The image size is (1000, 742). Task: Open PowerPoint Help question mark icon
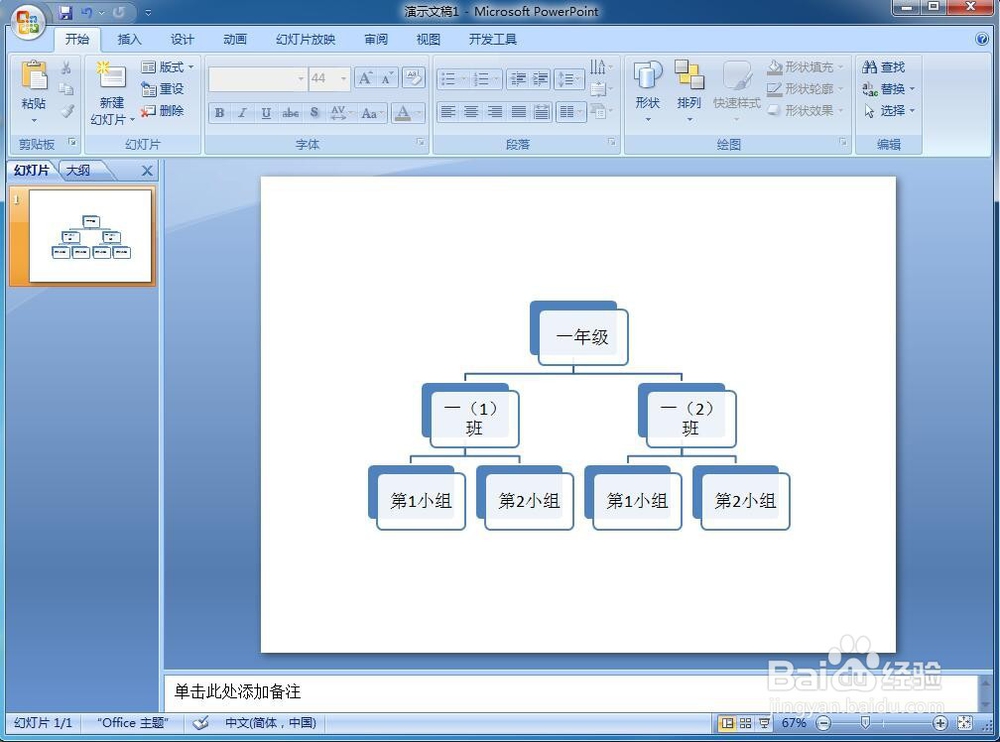[x=982, y=40]
